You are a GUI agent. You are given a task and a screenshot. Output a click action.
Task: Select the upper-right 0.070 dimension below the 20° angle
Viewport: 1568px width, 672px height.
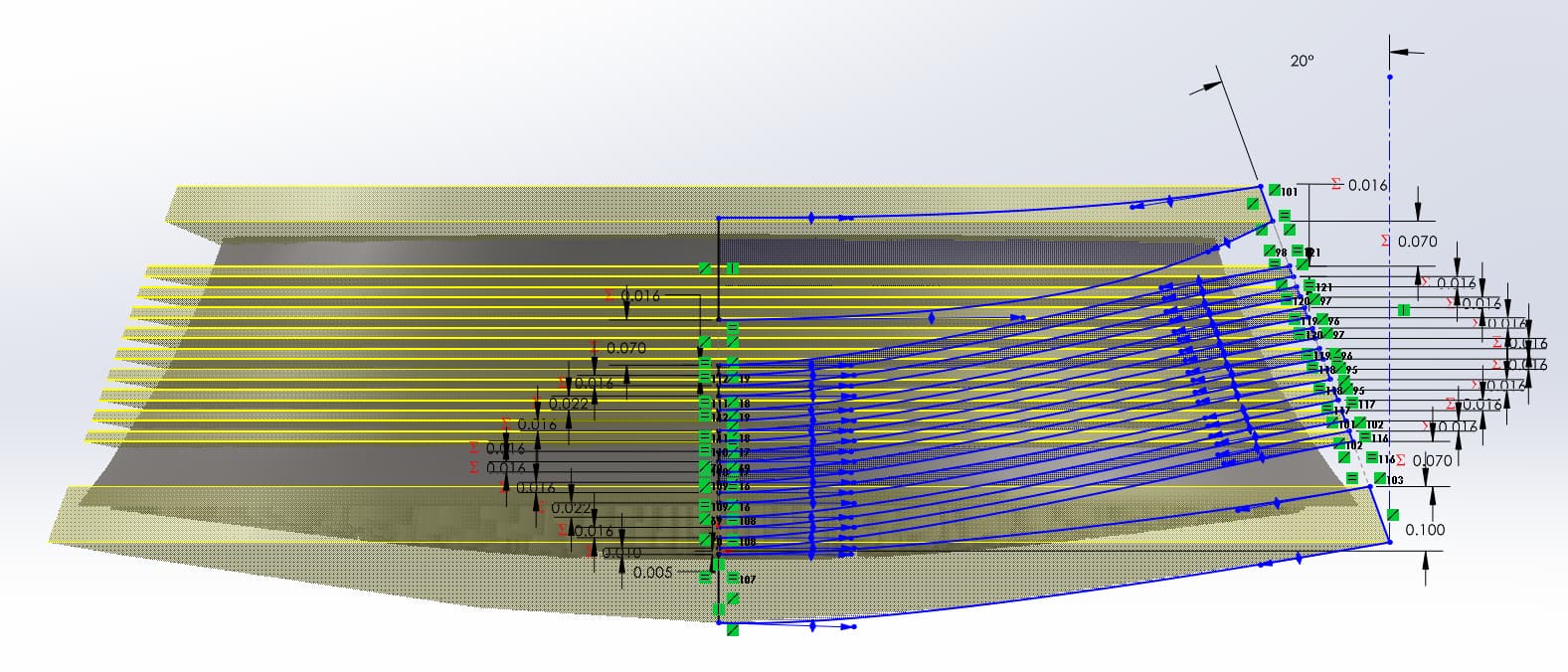pos(1417,241)
